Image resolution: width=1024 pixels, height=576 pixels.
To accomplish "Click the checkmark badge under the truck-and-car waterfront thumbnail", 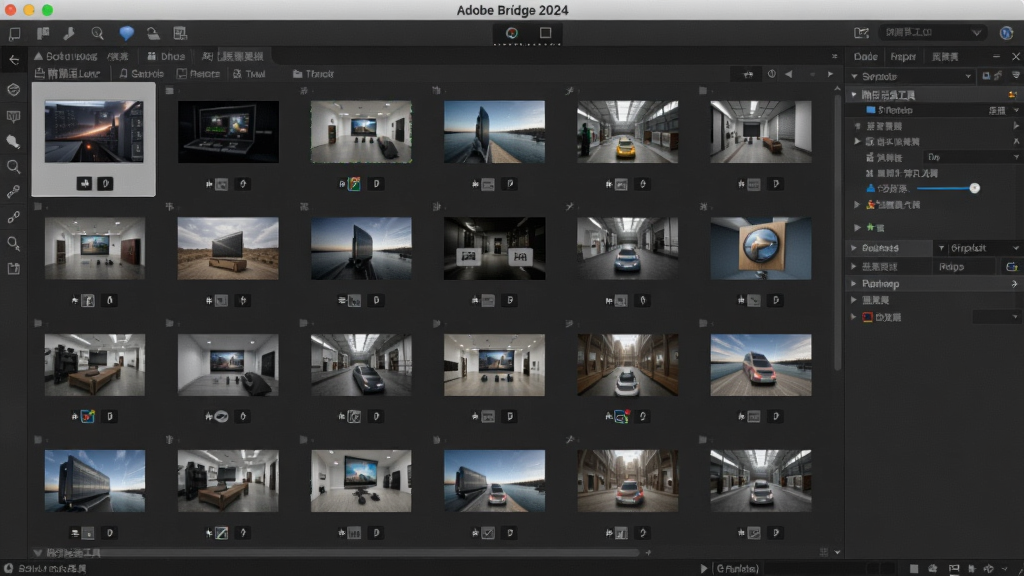I will 488,533.
